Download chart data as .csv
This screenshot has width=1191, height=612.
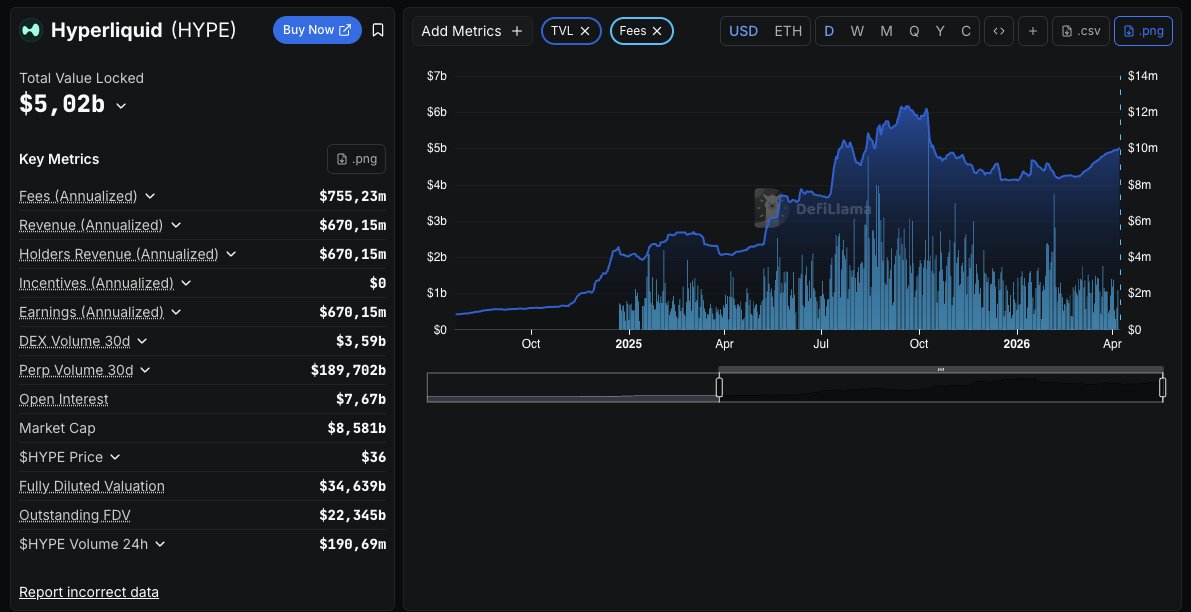1081,31
